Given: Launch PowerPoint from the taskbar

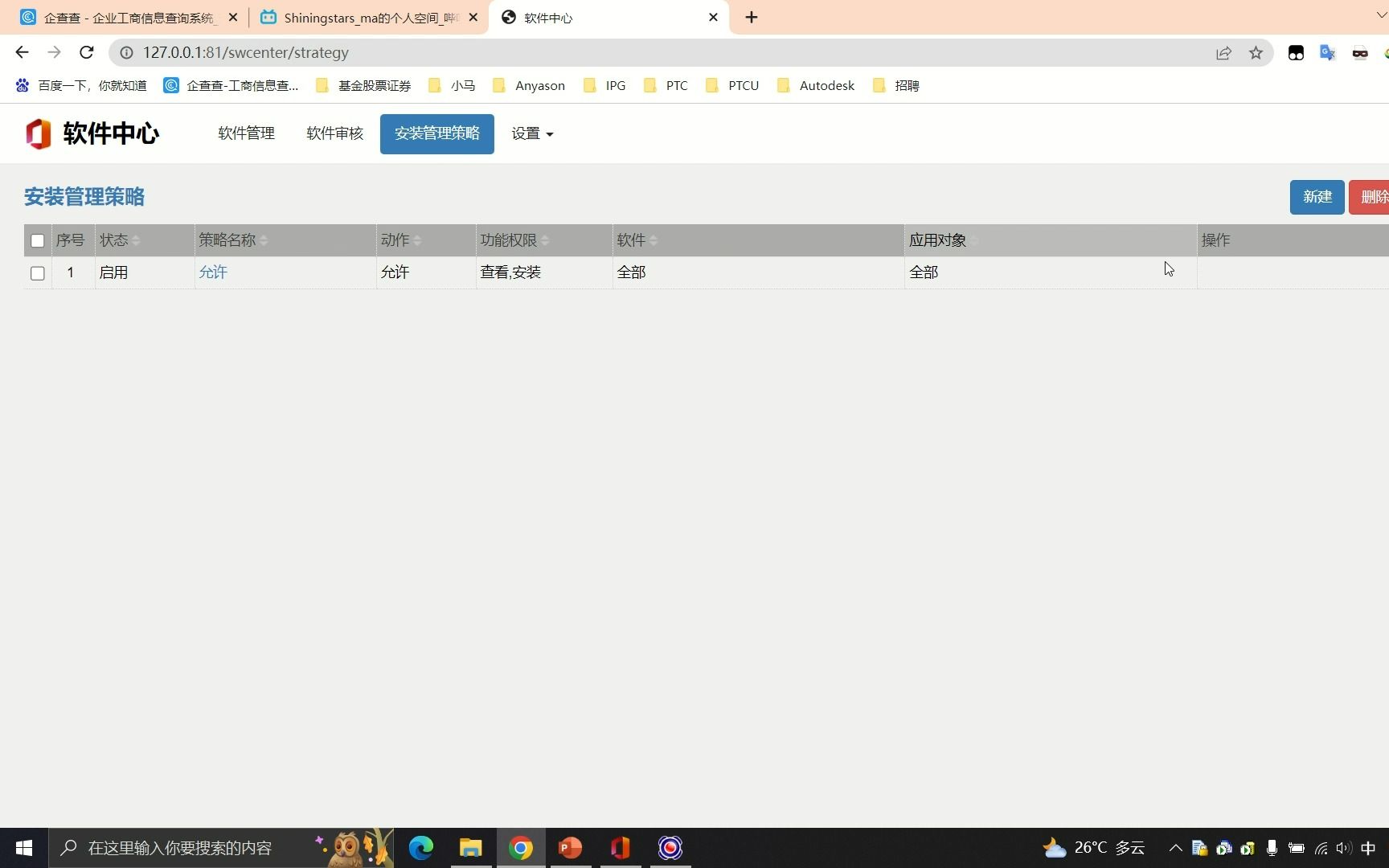Looking at the screenshot, I should tap(569, 847).
